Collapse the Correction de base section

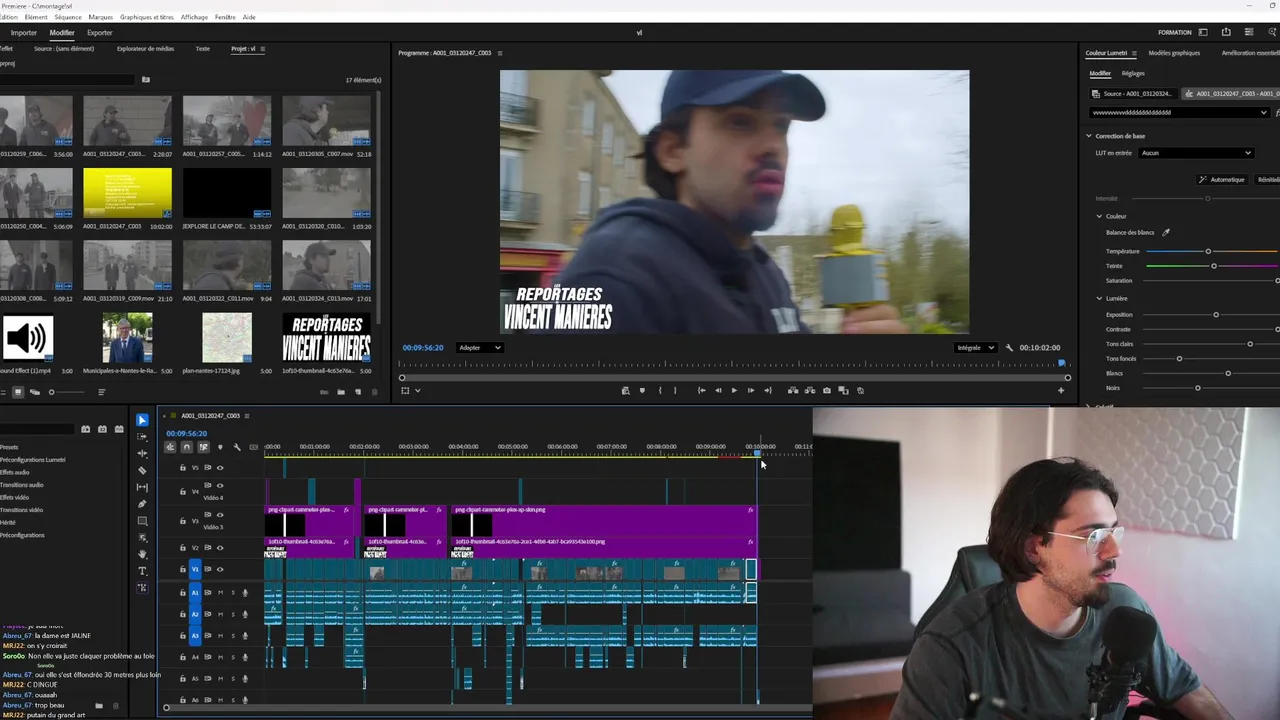point(1089,136)
